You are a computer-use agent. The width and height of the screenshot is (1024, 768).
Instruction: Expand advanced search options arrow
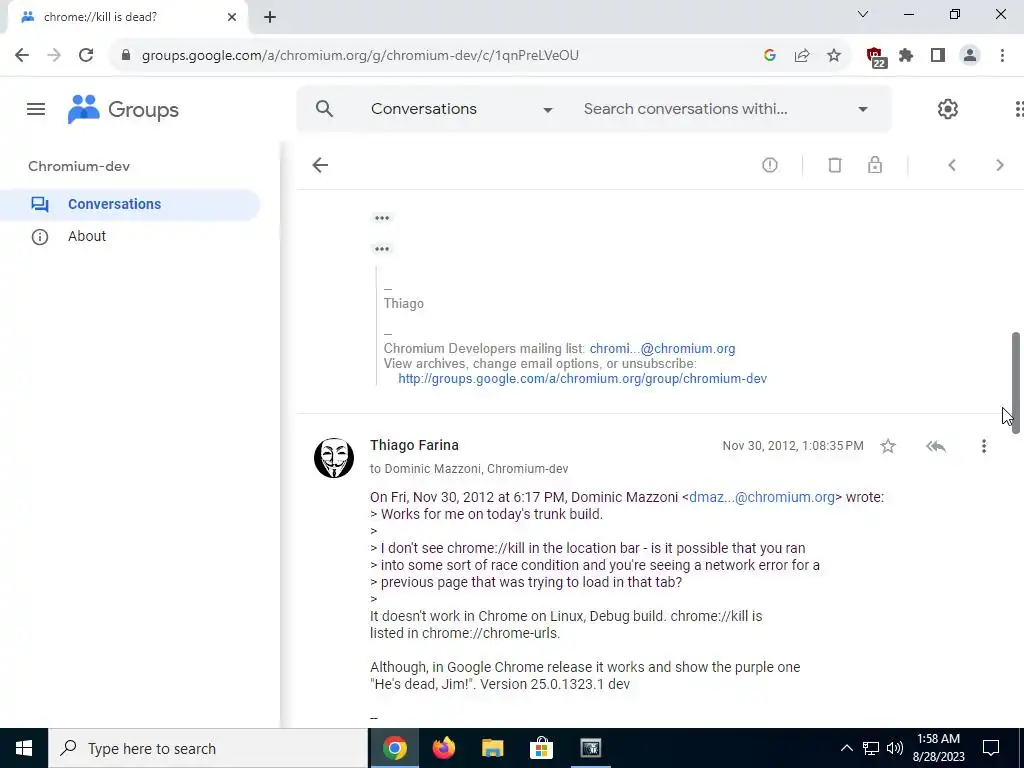click(863, 109)
